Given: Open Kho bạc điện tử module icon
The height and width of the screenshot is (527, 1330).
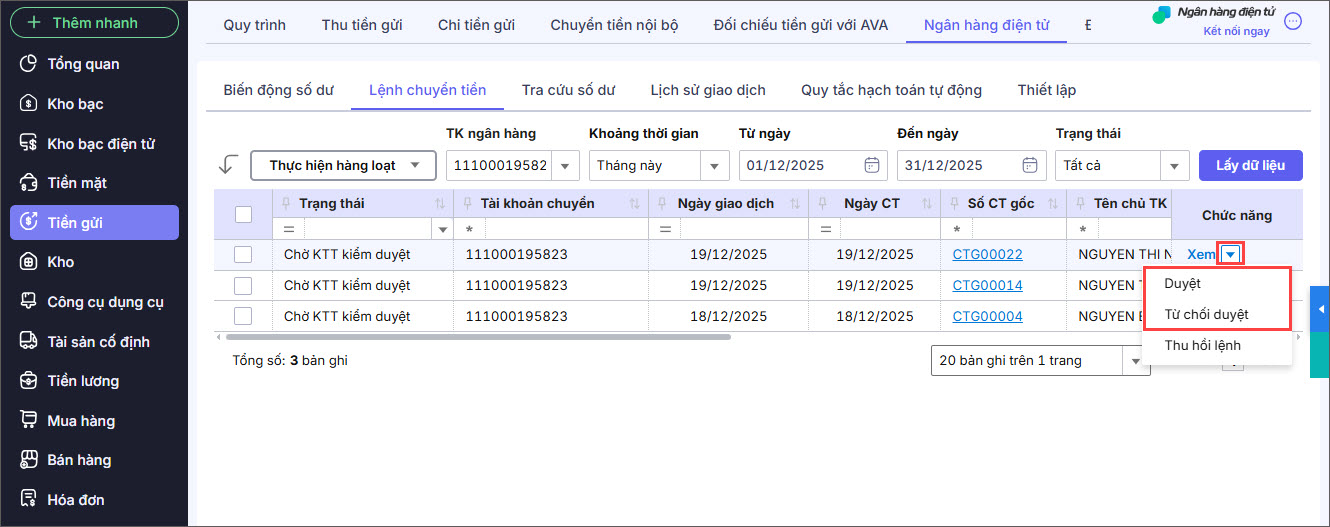Looking at the screenshot, I should [x=29, y=143].
